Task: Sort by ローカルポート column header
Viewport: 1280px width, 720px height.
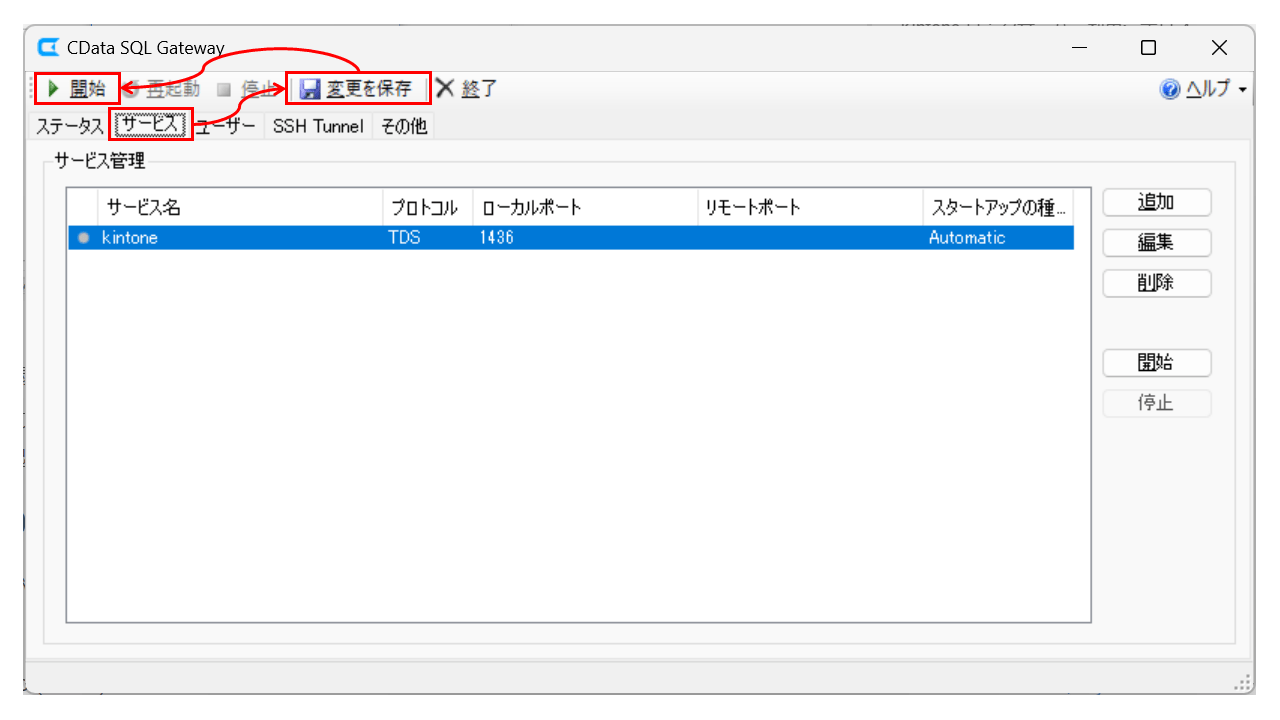Action: (x=585, y=208)
